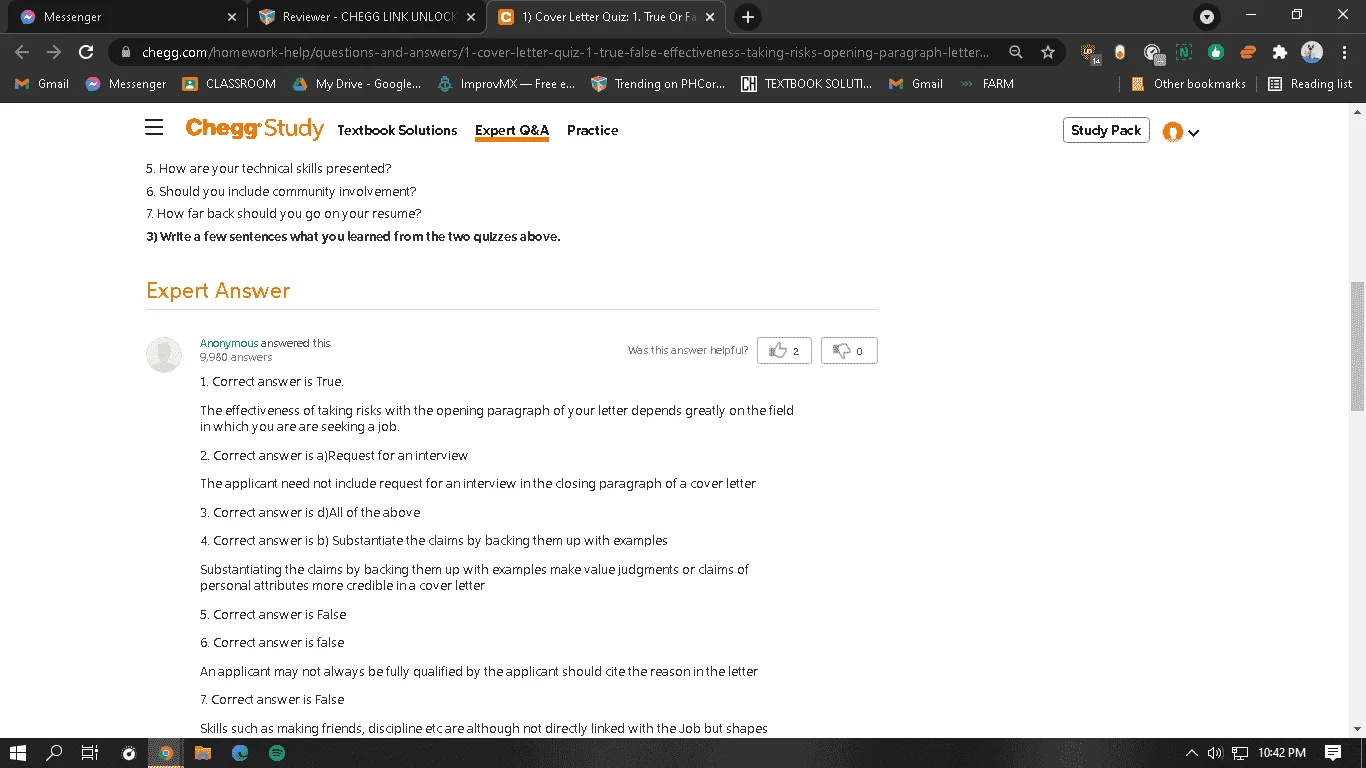Open a new browser tab

tap(747, 17)
